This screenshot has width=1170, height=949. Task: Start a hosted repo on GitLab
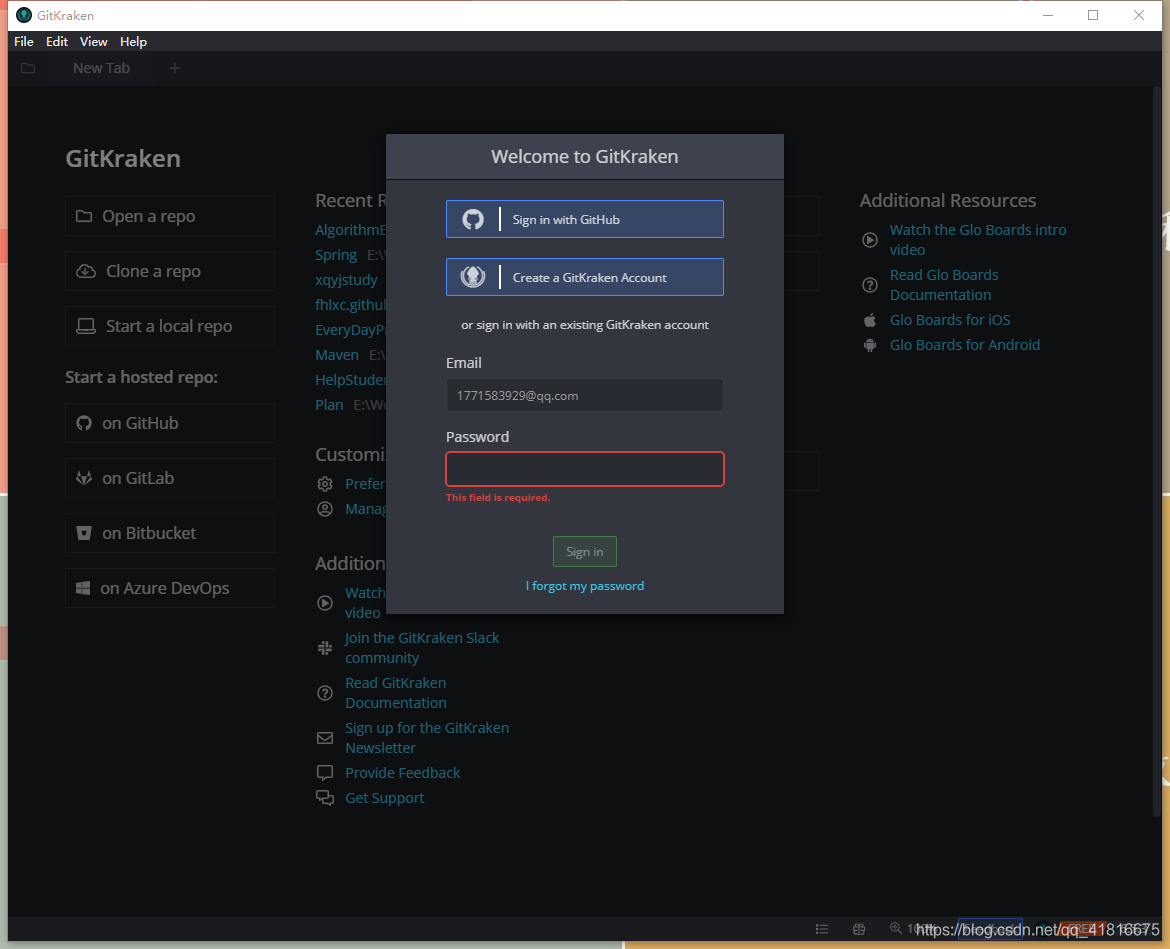(x=170, y=478)
